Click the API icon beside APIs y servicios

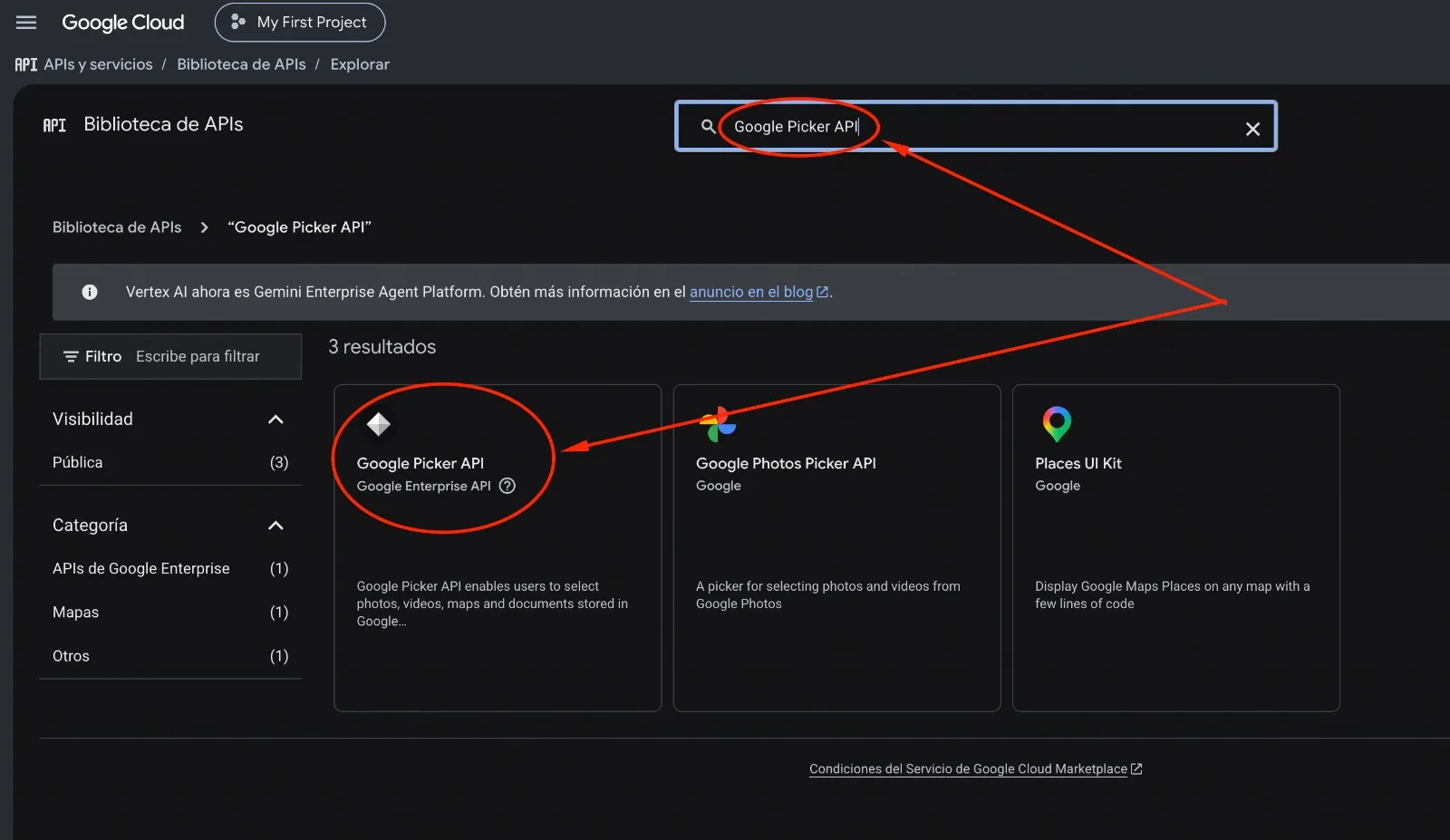(25, 64)
